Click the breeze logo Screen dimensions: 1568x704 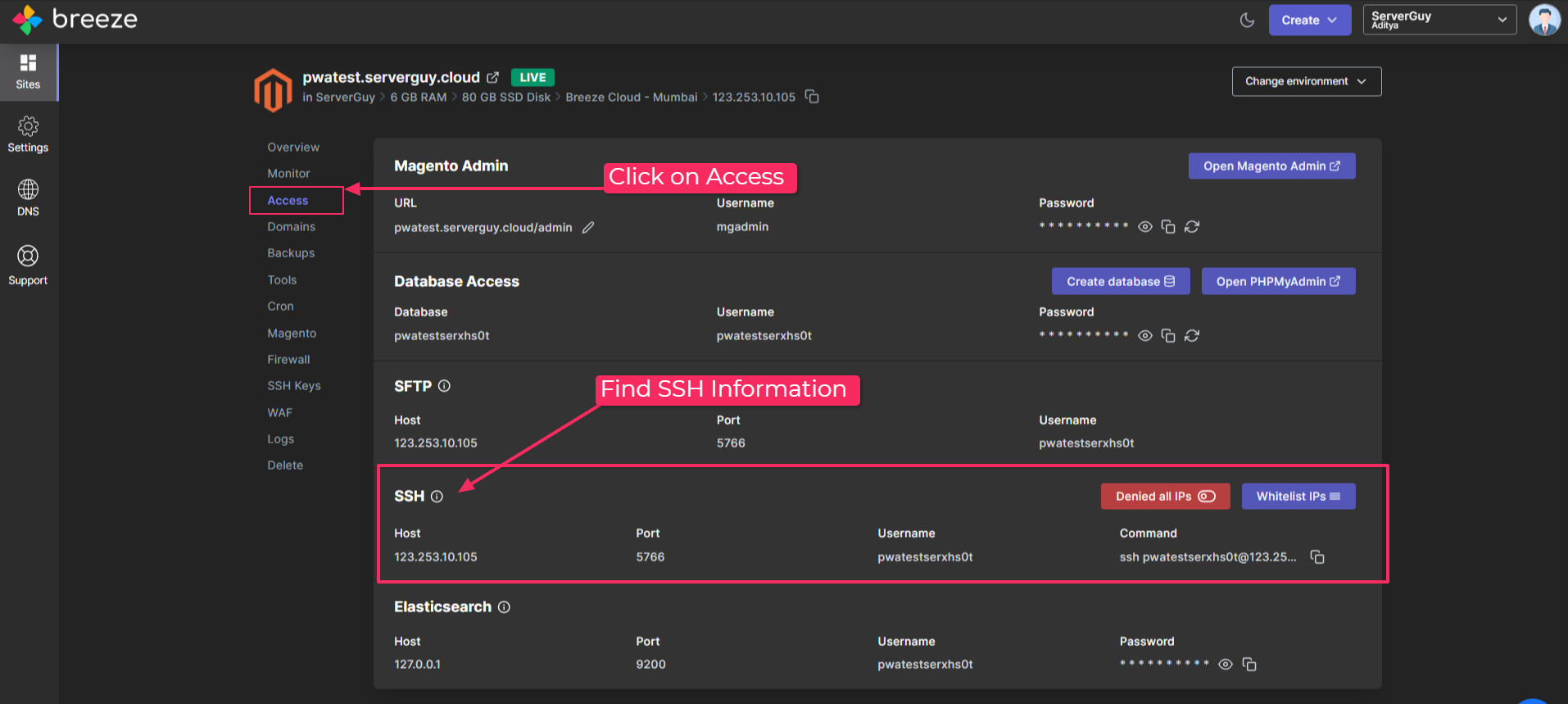tap(75, 19)
